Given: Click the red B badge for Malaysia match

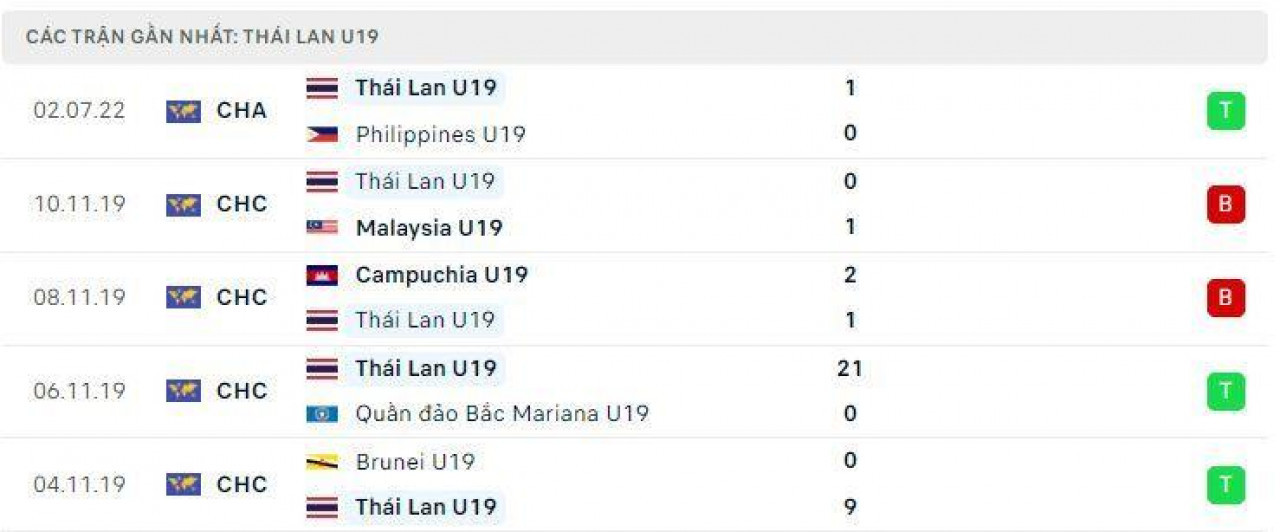Looking at the screenshot, I should tap(1225, 205).
